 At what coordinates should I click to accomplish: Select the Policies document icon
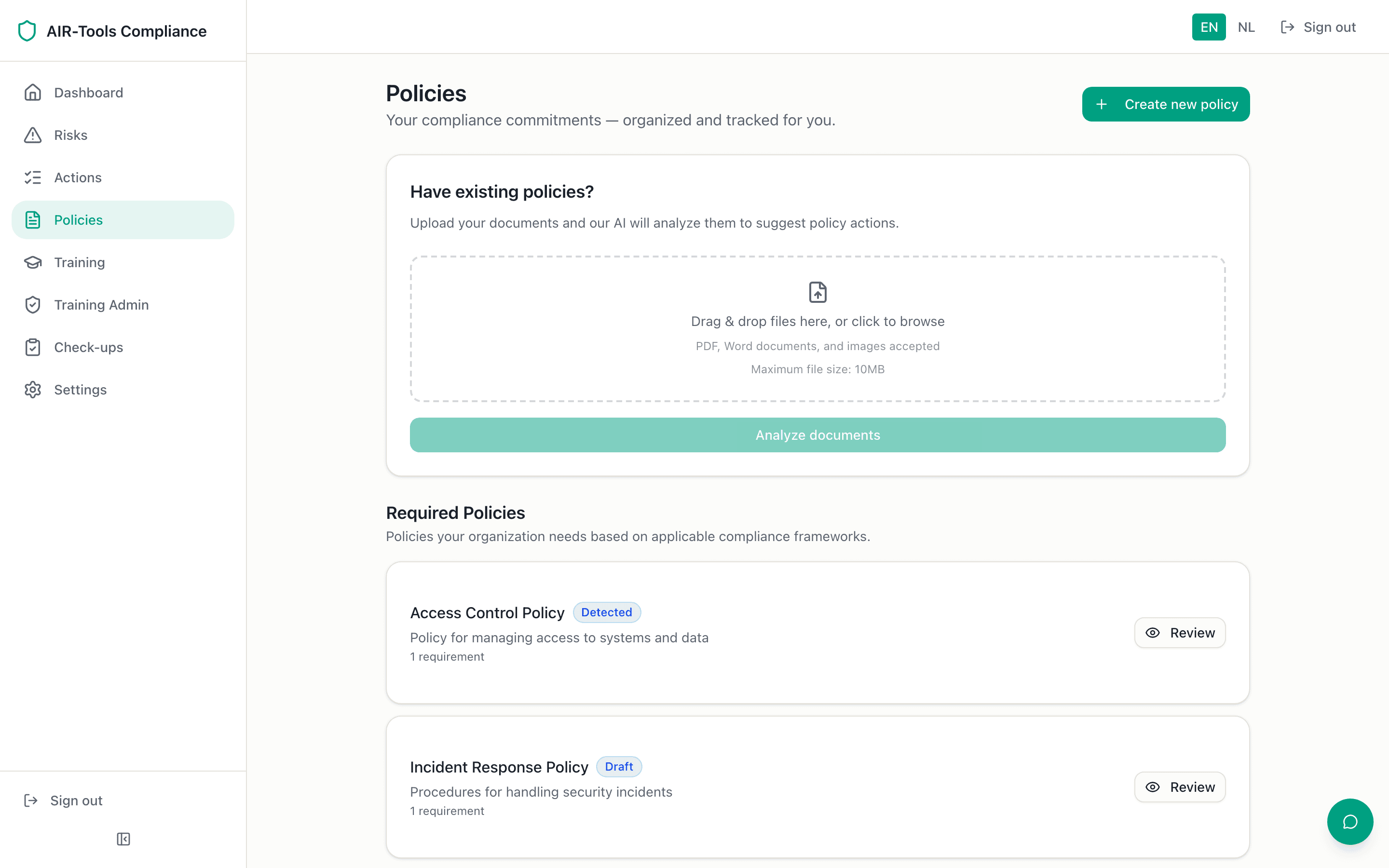coord(33,220)
